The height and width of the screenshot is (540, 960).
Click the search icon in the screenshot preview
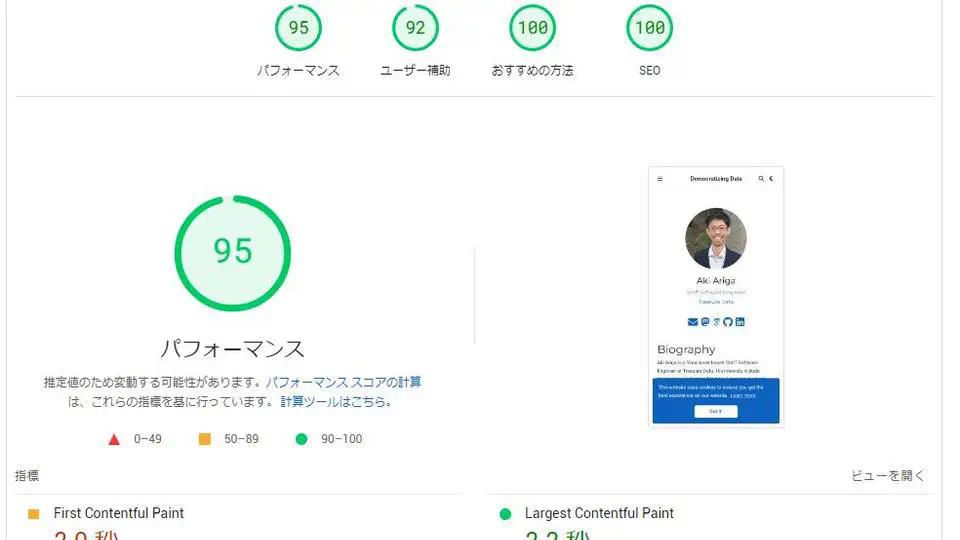pyautogui.click(x=761, y=179)
